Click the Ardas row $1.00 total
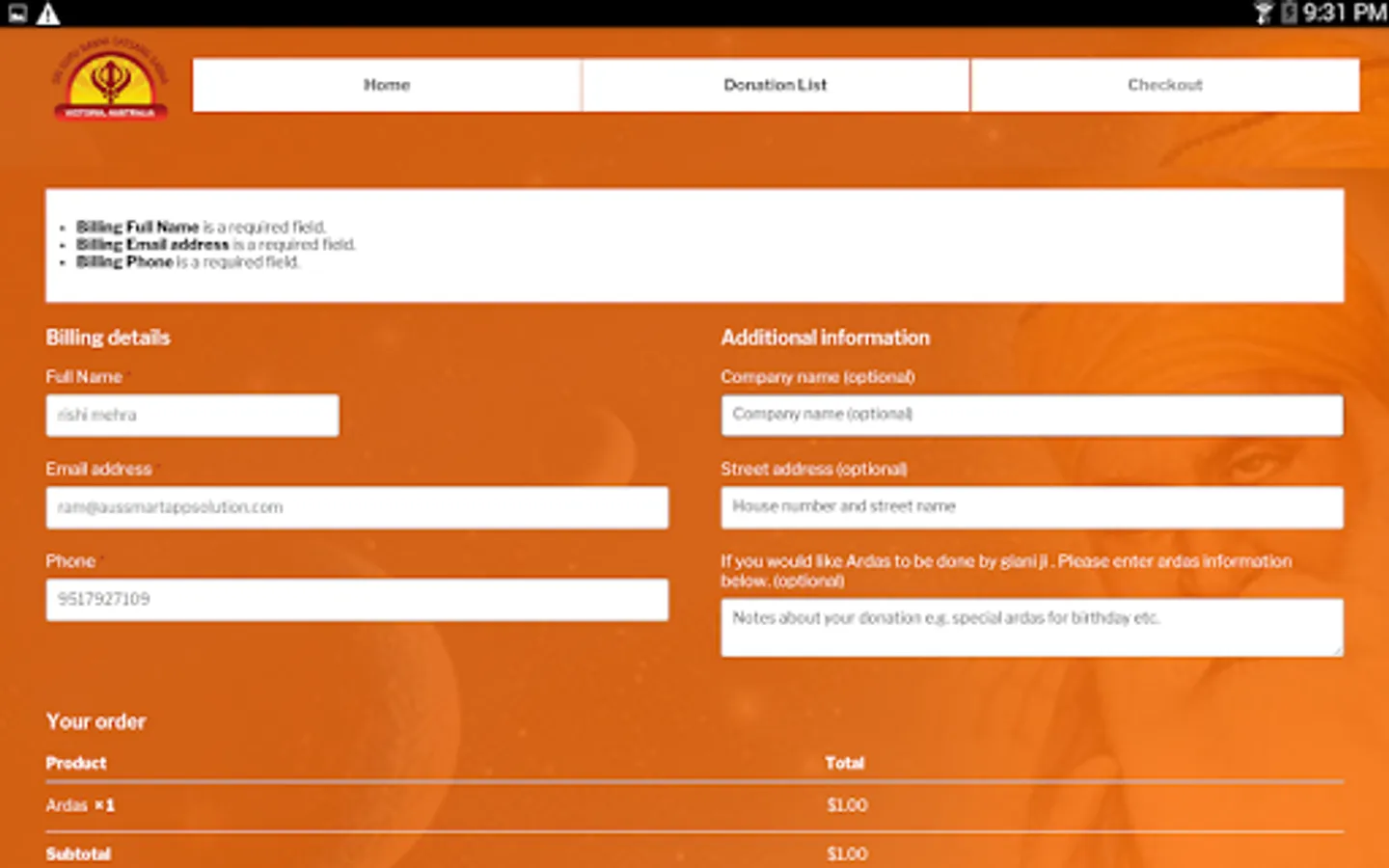1389x868 pixels. coord(847,805)
